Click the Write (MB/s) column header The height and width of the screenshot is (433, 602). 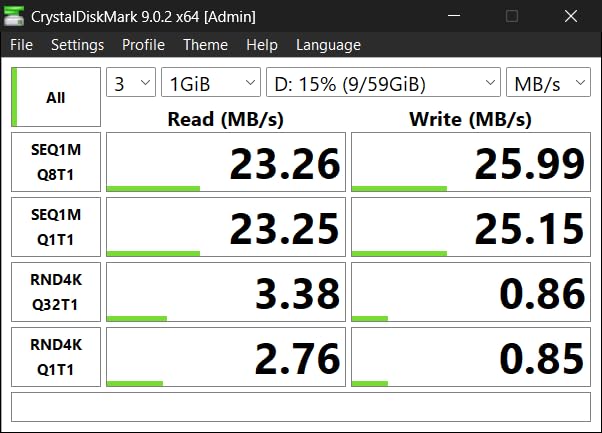click(471, 119)
